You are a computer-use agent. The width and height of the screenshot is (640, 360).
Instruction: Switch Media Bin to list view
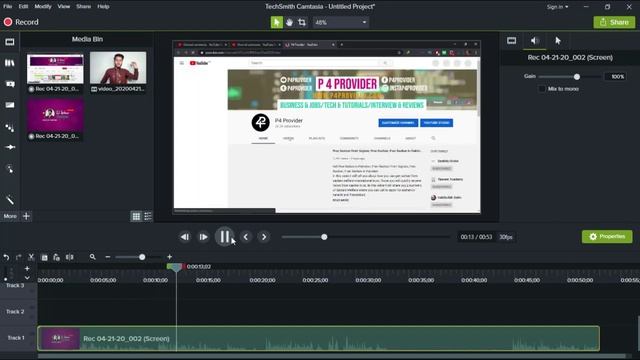coord(148,216)
